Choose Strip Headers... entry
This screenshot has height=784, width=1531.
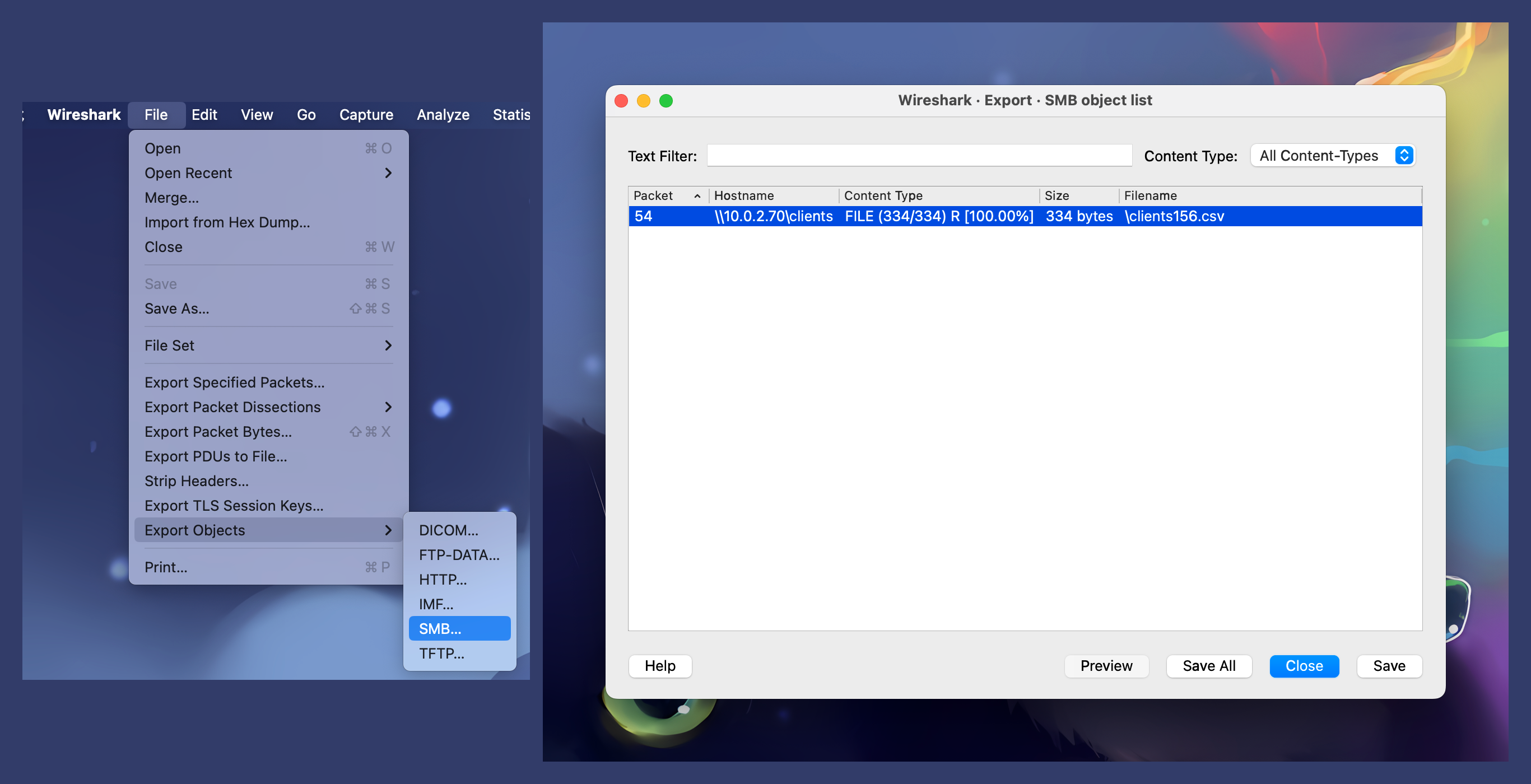[x=269, y=481]
